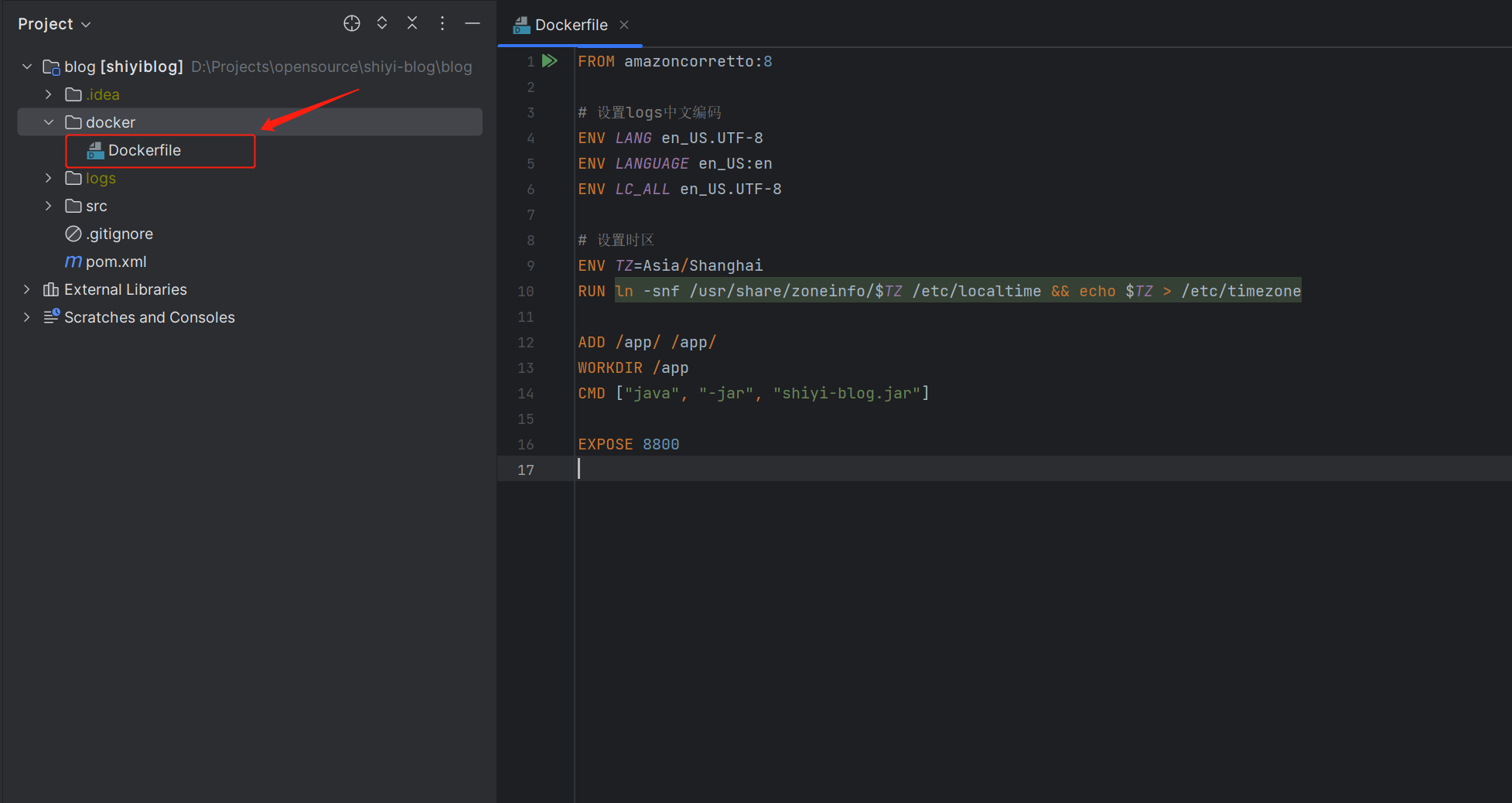This screenshot has height=803, width=1512.
Task: Expand Scratches and Consoles node
Action: [27, 317]
